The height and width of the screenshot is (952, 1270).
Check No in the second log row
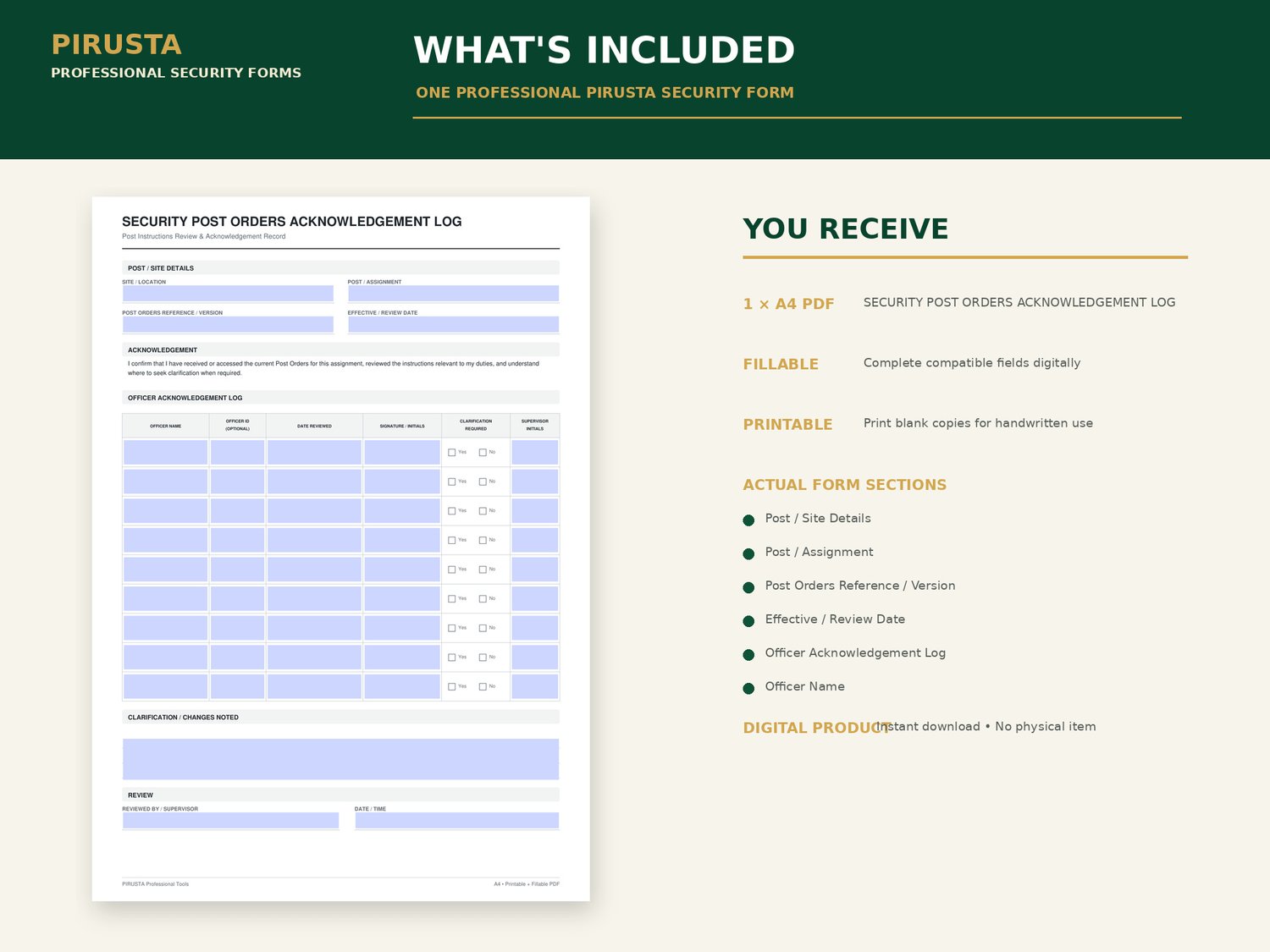(483, 482)
